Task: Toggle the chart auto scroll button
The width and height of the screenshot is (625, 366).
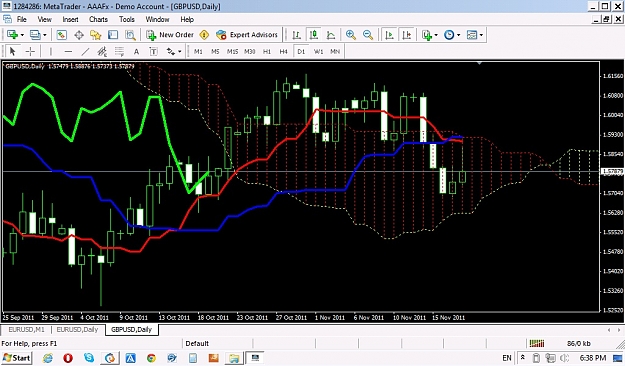Action: click(389, 35)
